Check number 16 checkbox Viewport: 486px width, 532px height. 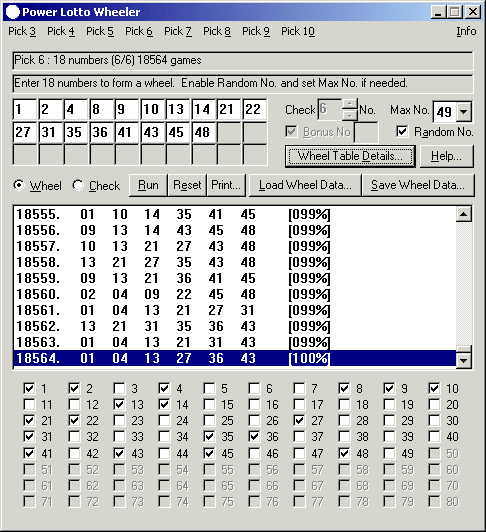pyautogui.click(x=254, y=404)
